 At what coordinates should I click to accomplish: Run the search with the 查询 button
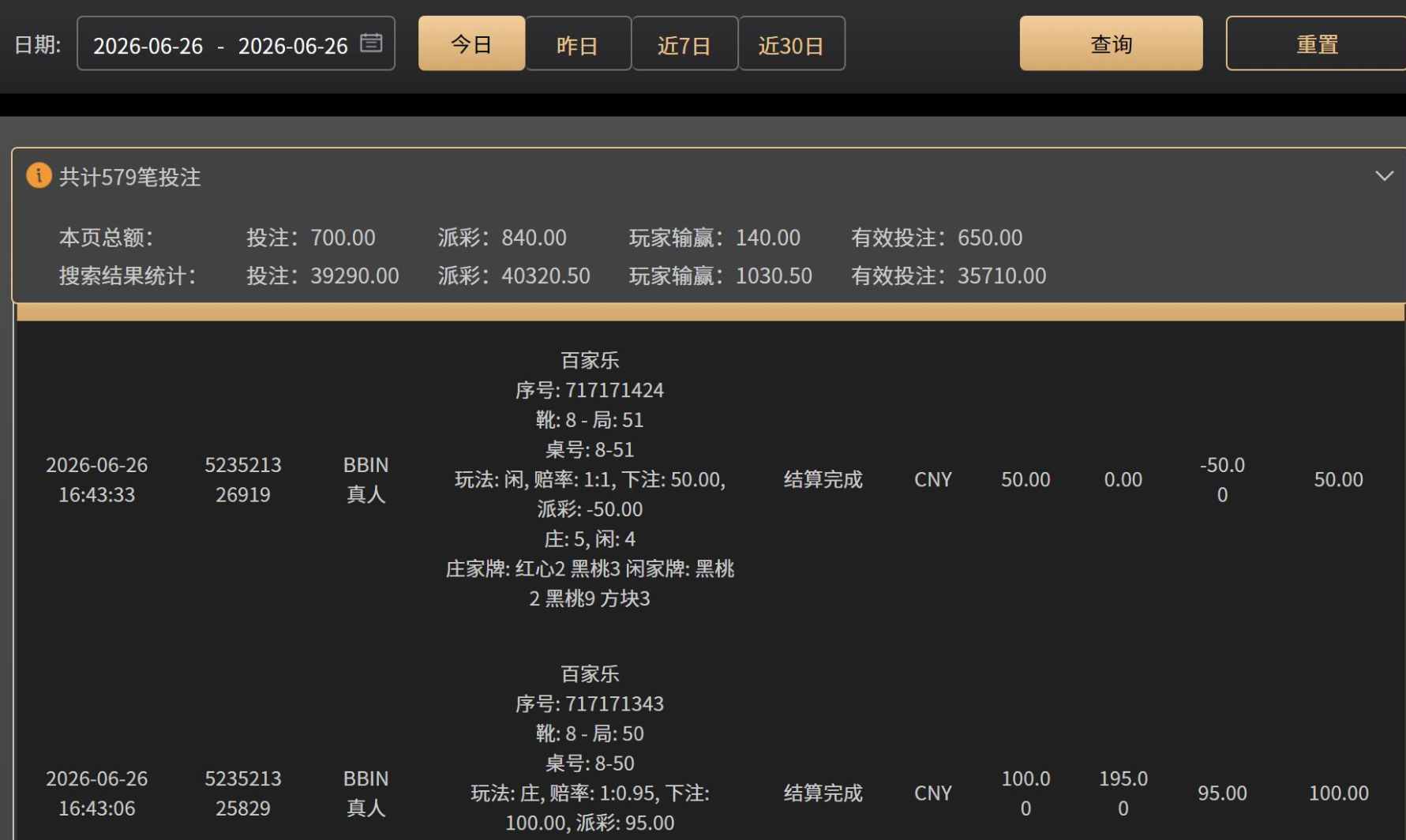[1111, 43]
